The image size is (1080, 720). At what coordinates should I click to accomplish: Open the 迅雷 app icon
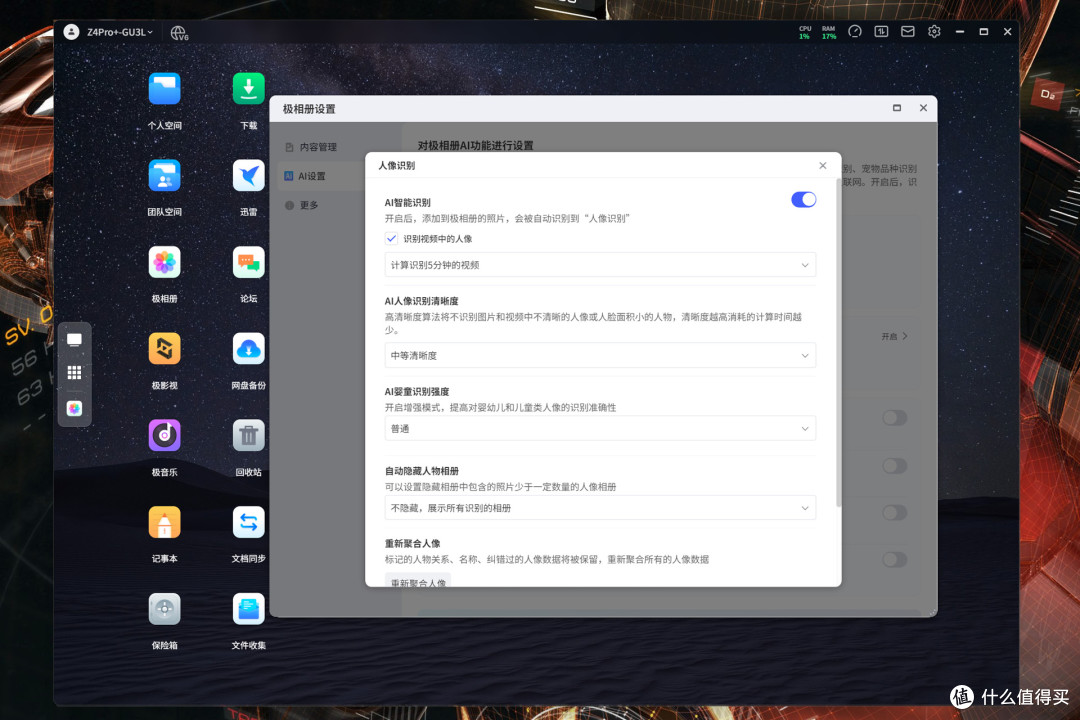249,176
